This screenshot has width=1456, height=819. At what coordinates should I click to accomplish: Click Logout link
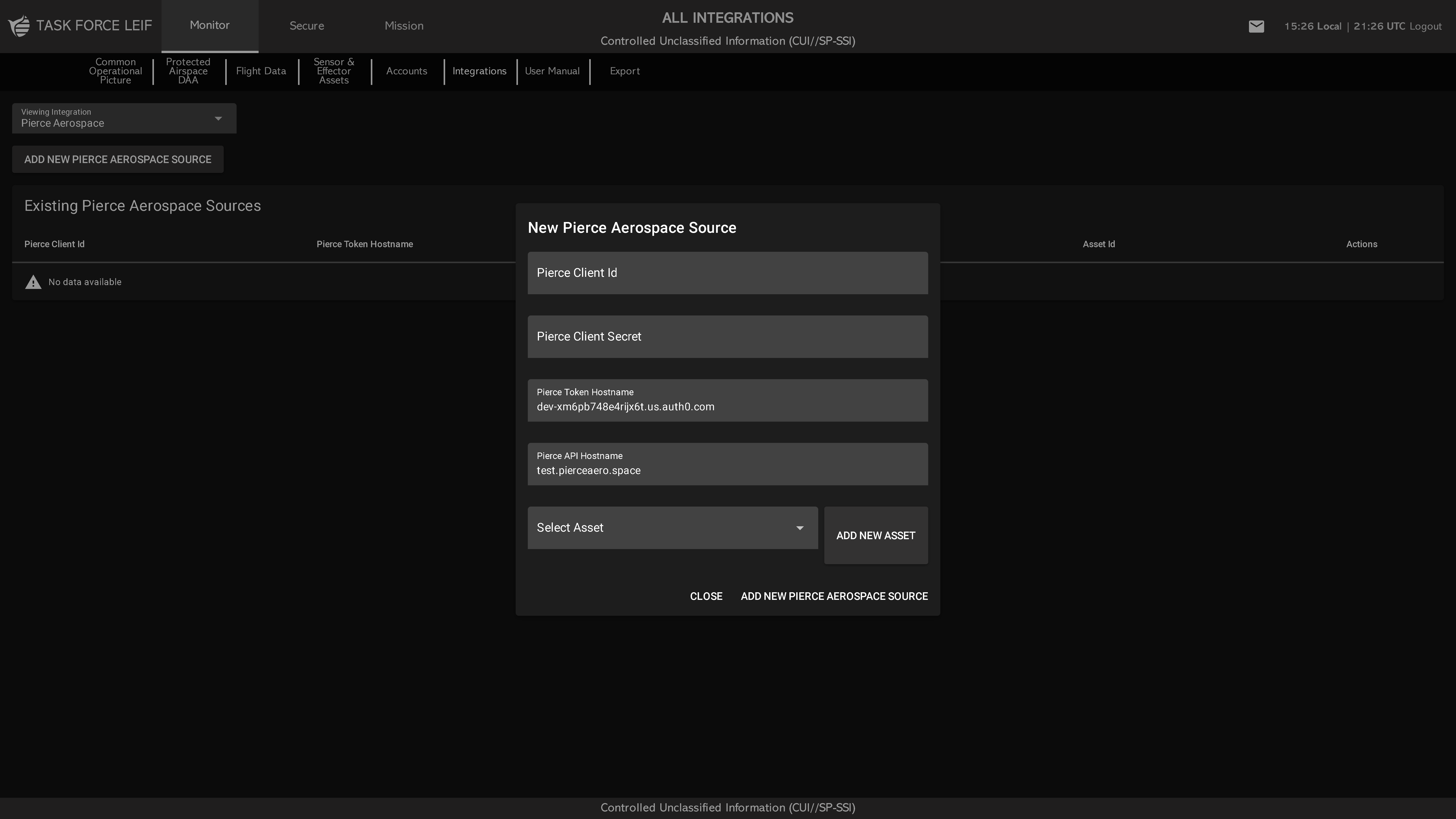[x=1425, y=27]
